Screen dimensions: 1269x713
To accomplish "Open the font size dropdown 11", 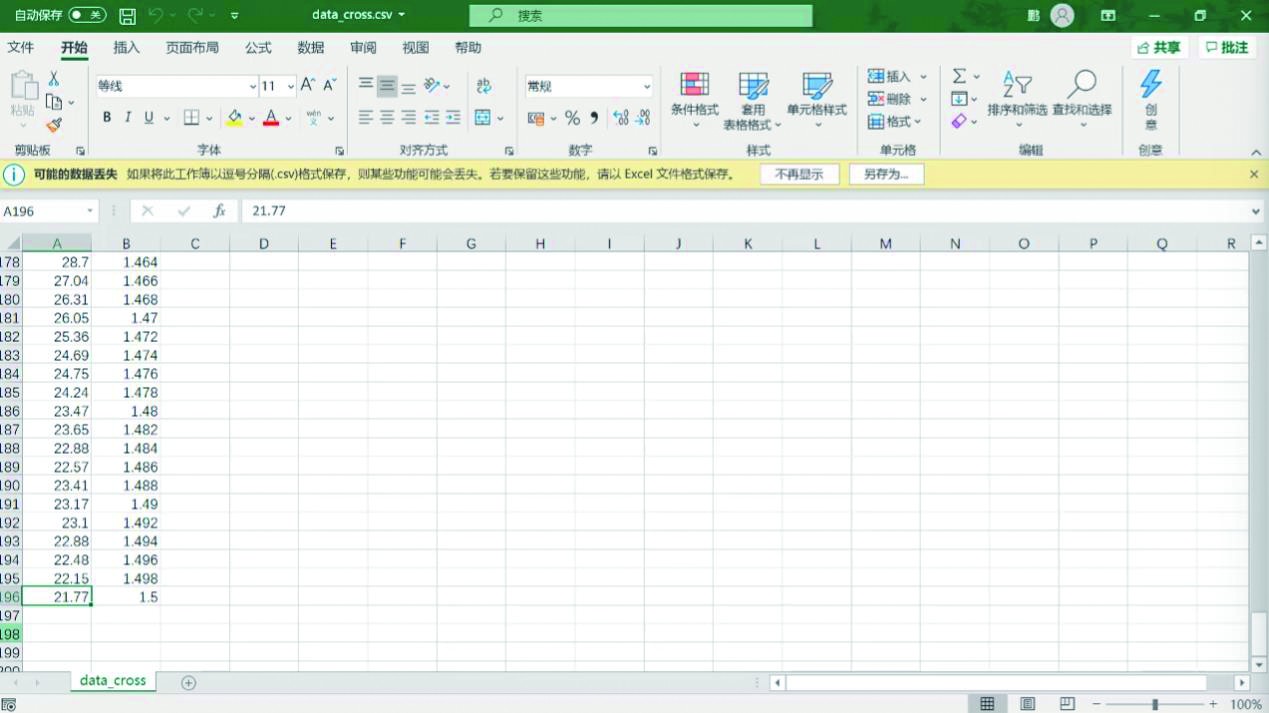I will [x=291, y=86].
